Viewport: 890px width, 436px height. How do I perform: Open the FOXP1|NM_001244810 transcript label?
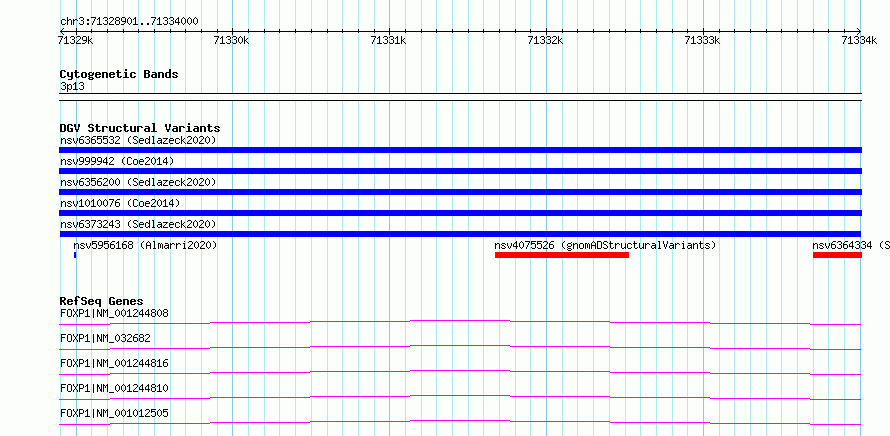[114, 388]
